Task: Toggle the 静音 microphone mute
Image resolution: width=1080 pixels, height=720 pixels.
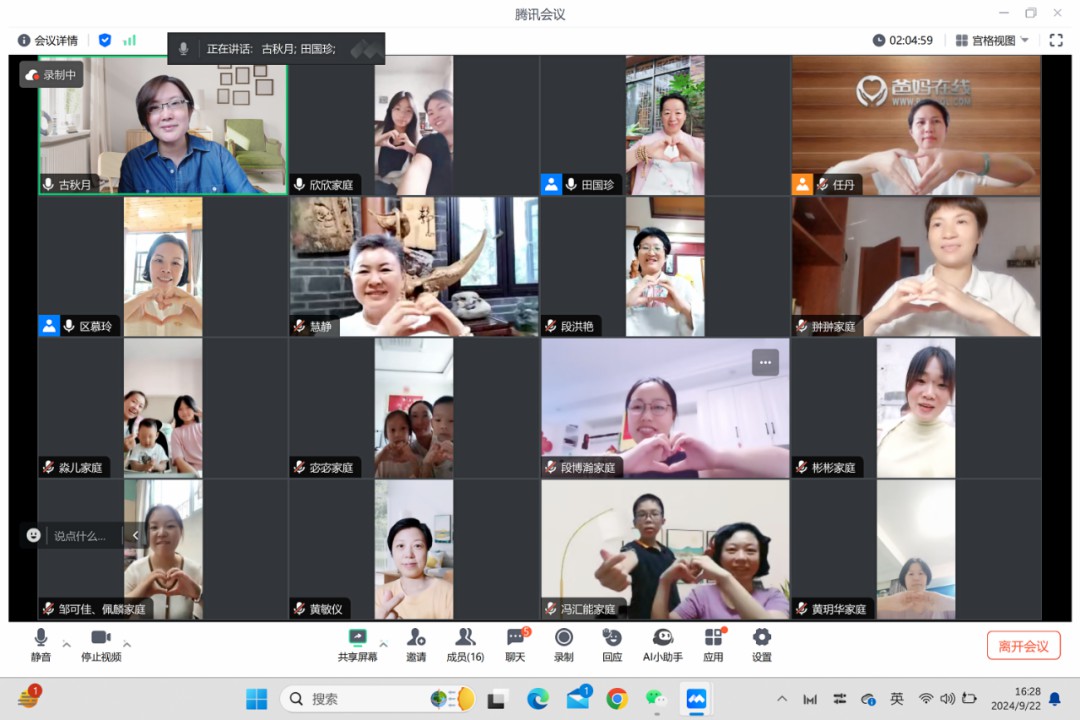Action: 41,638
